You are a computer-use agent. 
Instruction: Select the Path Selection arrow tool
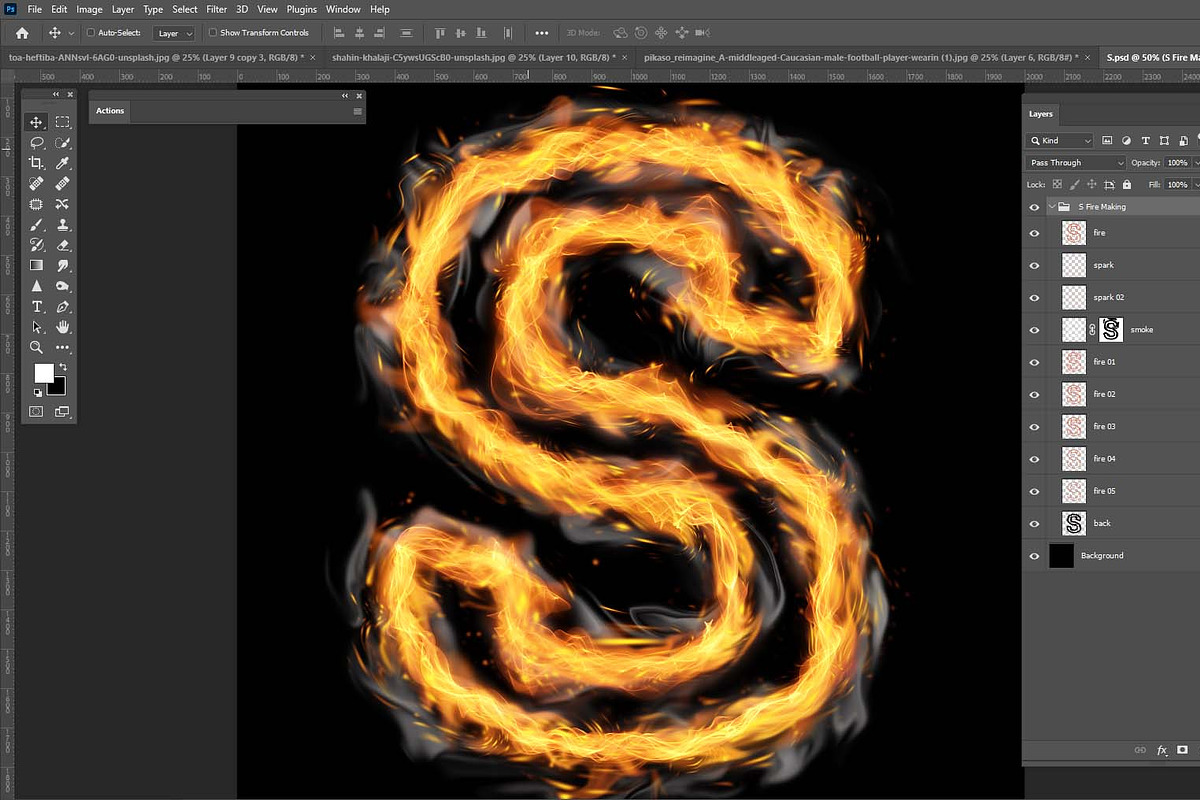coord(36,327)
